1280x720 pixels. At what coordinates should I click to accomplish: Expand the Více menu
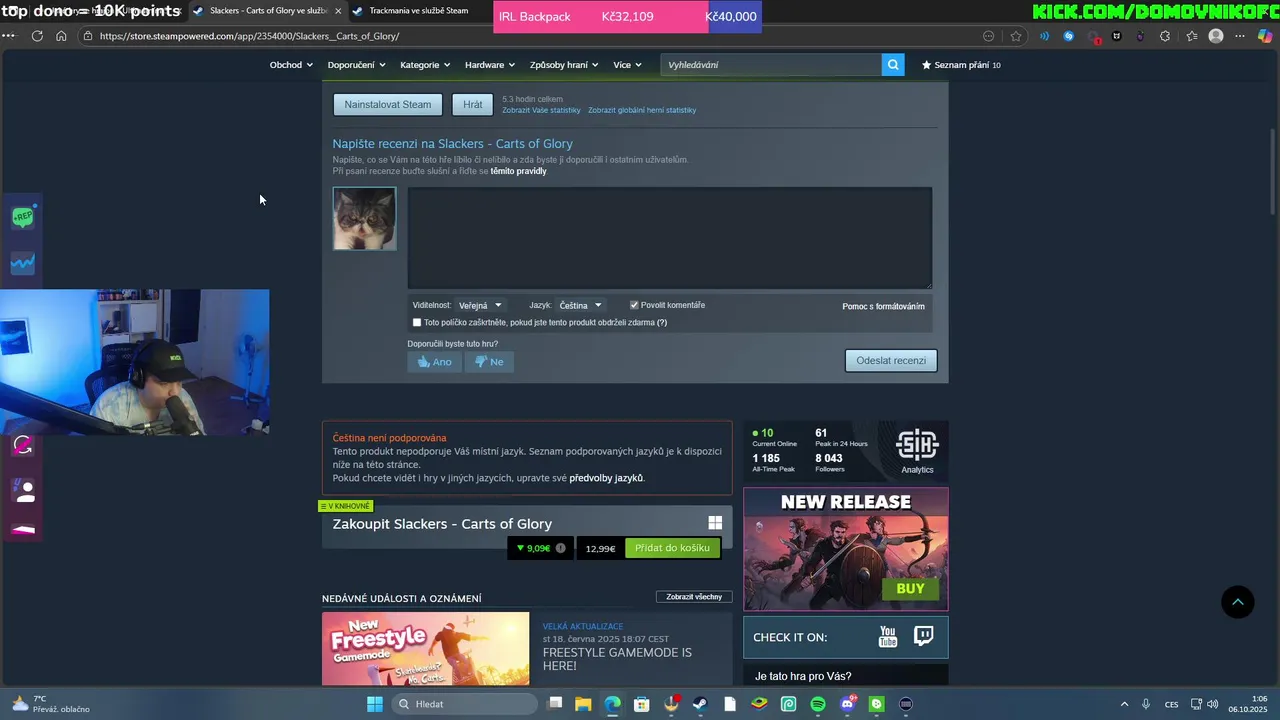(x=628, y=65)
